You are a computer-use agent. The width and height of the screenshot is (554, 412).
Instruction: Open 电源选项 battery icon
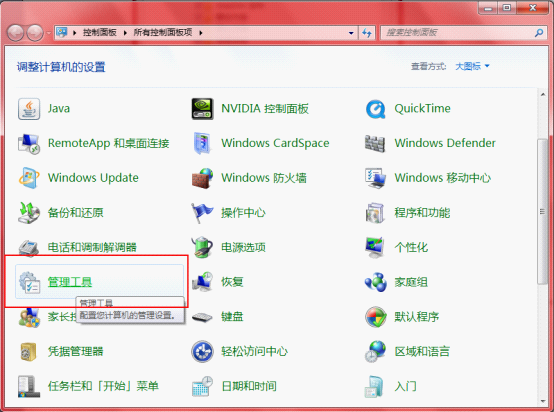click(202, 247)
